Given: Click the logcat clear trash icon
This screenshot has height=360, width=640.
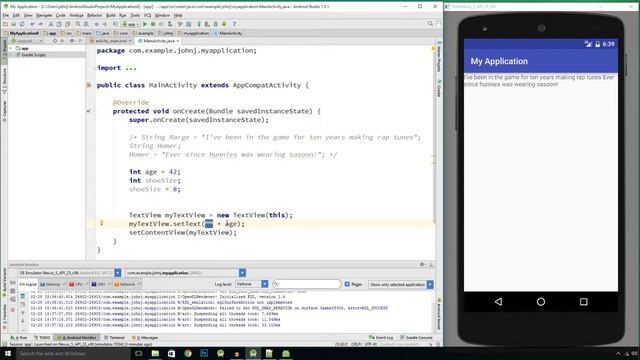Looking at the screenshot, I should click(22, 296).
